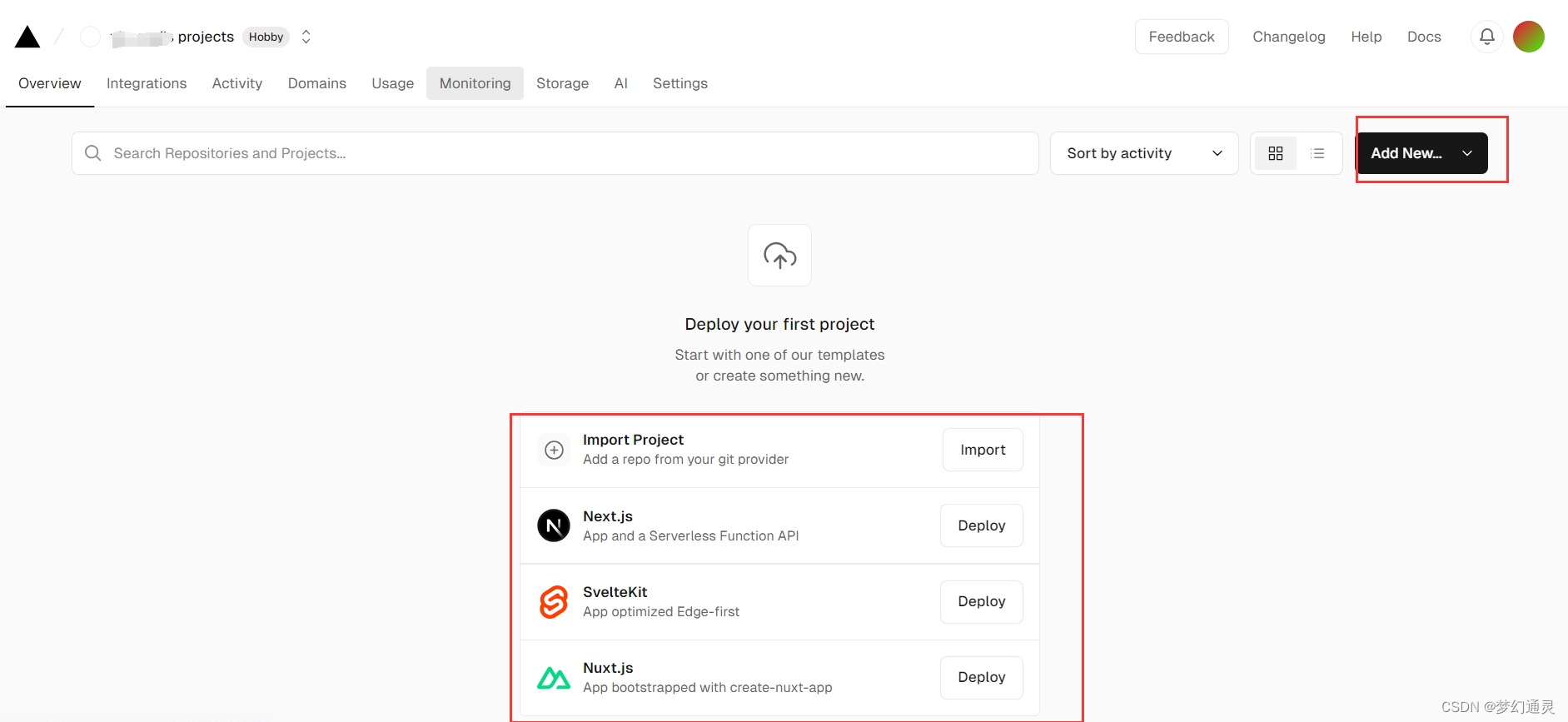Switch to grid view layout
This screenshot has width=1568, height=722.
tap(1275, 153)
